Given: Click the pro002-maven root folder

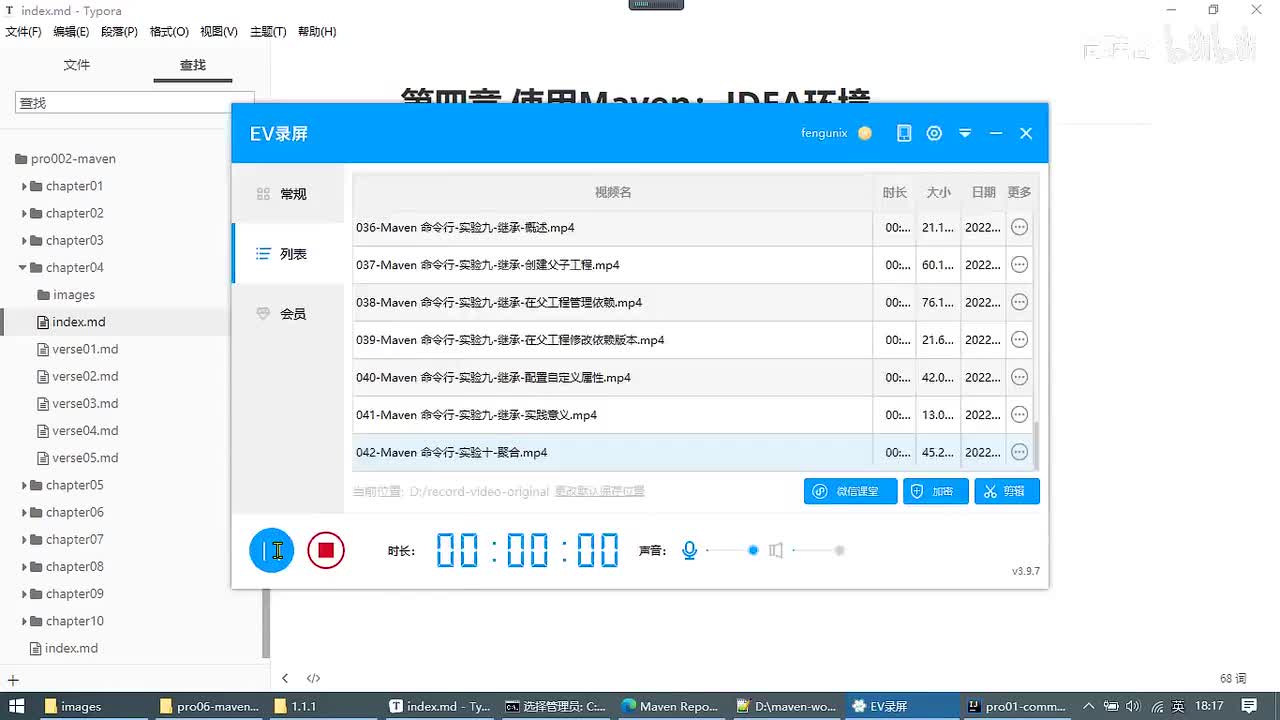Looking at the screenshot, I should 66,158.
